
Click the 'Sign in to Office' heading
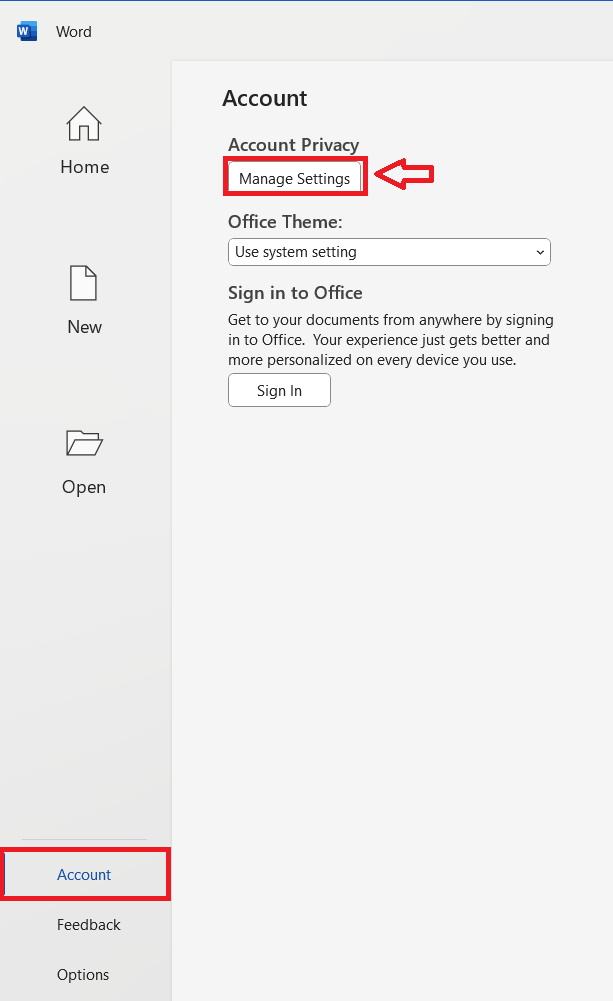coord(295,293)
